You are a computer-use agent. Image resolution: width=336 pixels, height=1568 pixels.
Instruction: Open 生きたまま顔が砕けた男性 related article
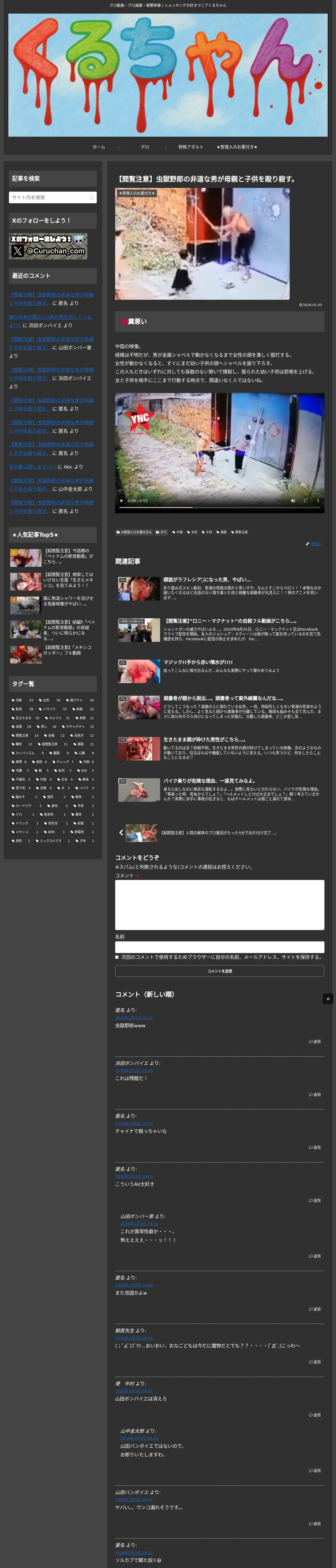click(x=220, y=749)
